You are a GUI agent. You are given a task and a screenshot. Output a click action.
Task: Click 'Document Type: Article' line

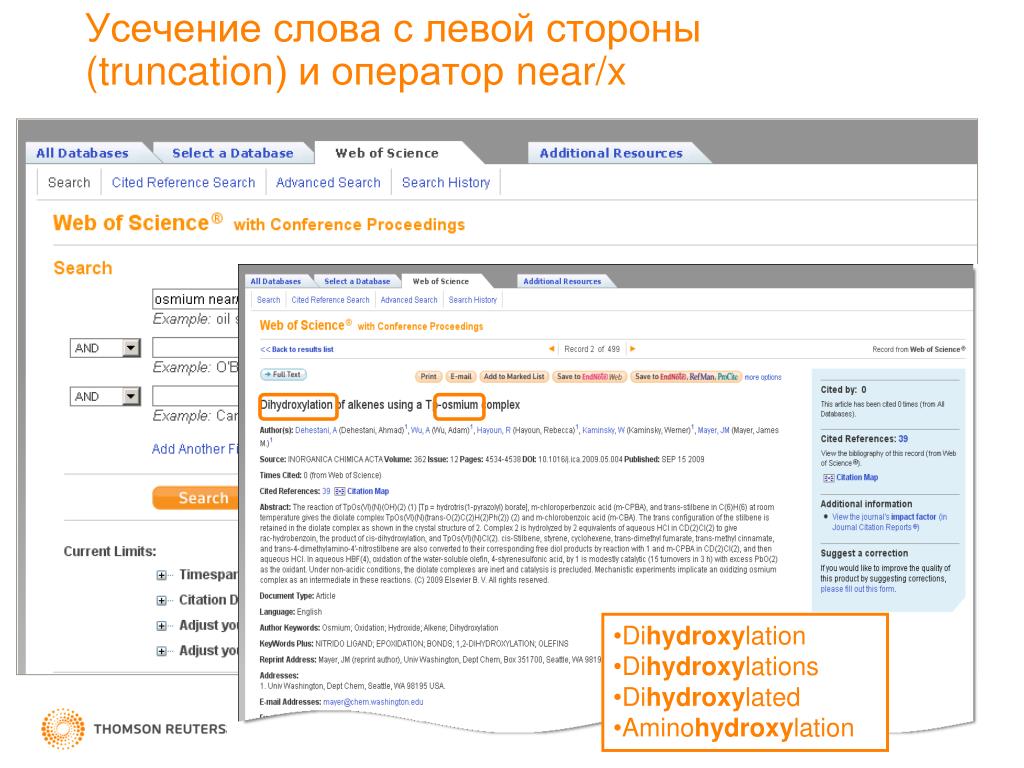click(x=297, y=596)
